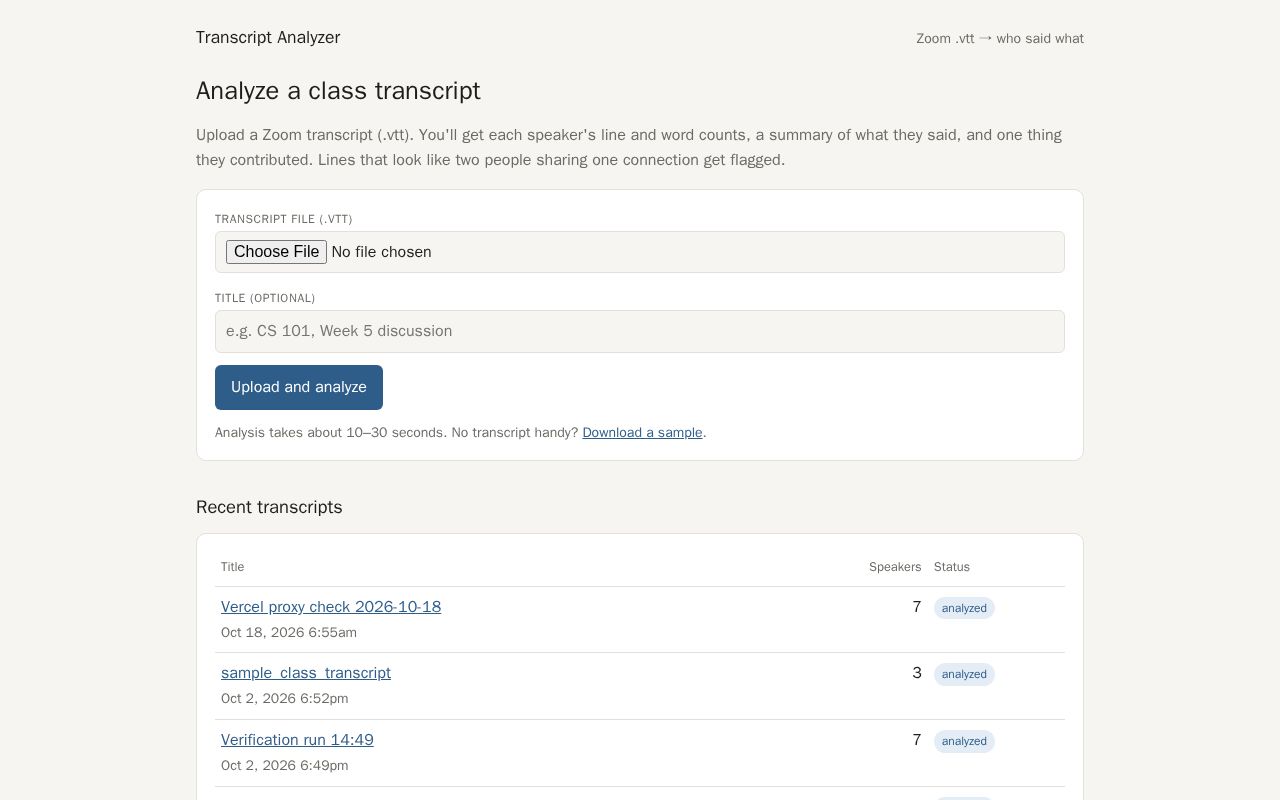Image resolution: width=1280 pixels, height=800 pixels.
Task: Click the TITLE (OPTIONAL) label
Action: 265,298
